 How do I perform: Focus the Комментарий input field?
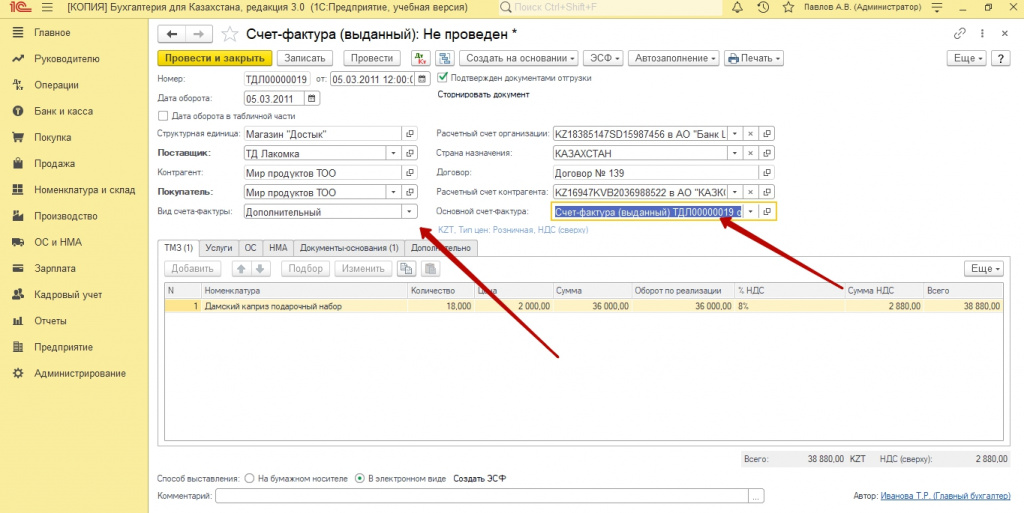[482, 496]
